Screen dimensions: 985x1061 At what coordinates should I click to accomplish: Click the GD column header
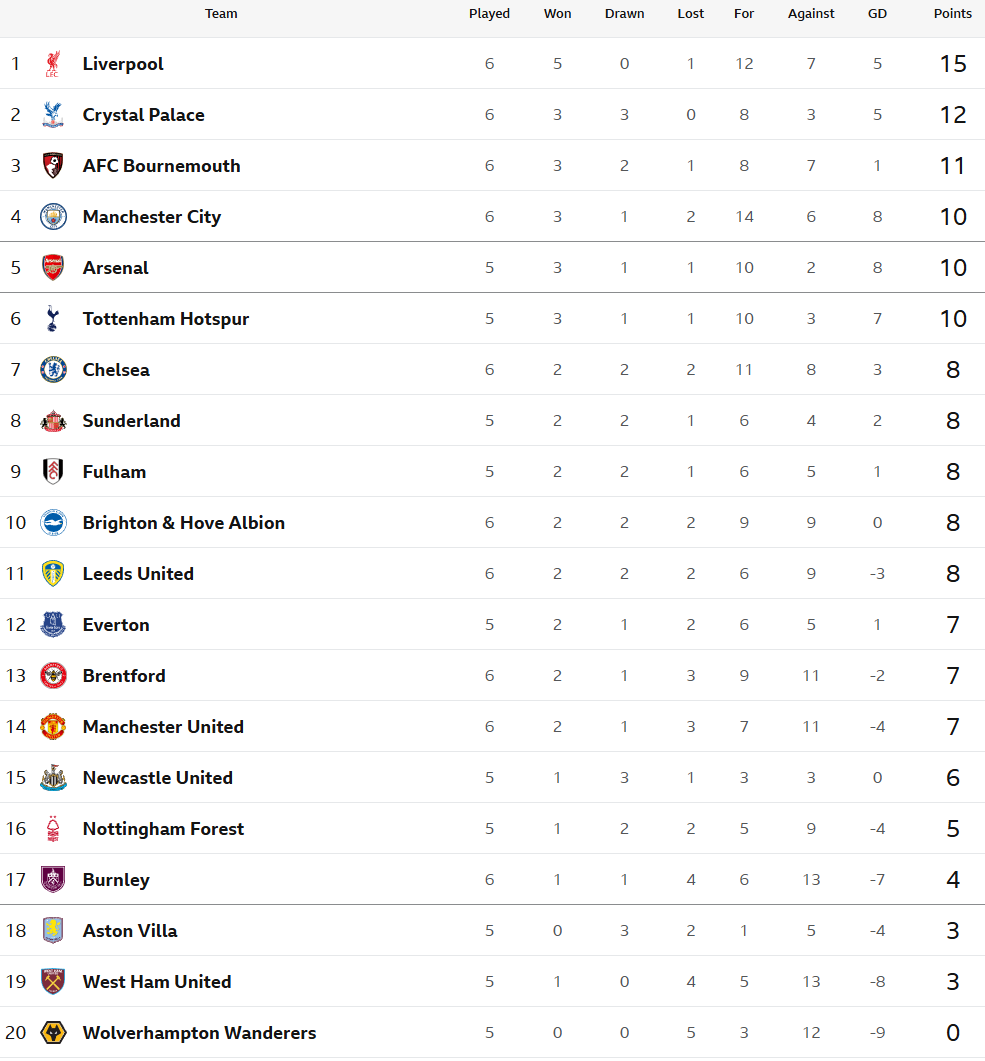[877, 14]
